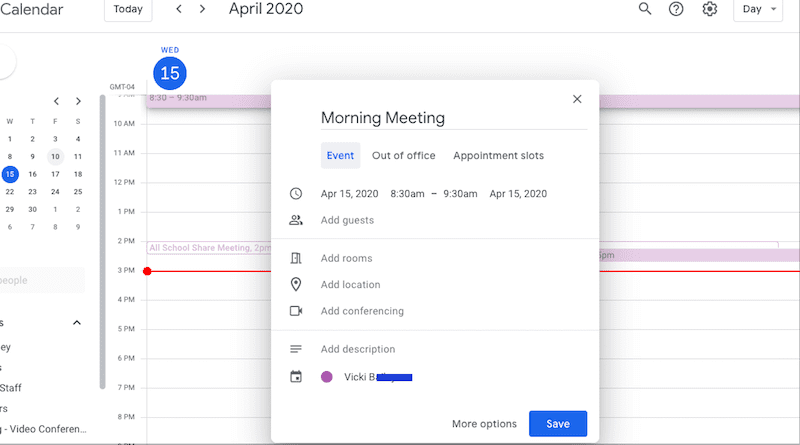Image resolution: width=800 pixels, height=445 pixels.
Task: Click previous month arrow in mini calendar
Action: 56,101
